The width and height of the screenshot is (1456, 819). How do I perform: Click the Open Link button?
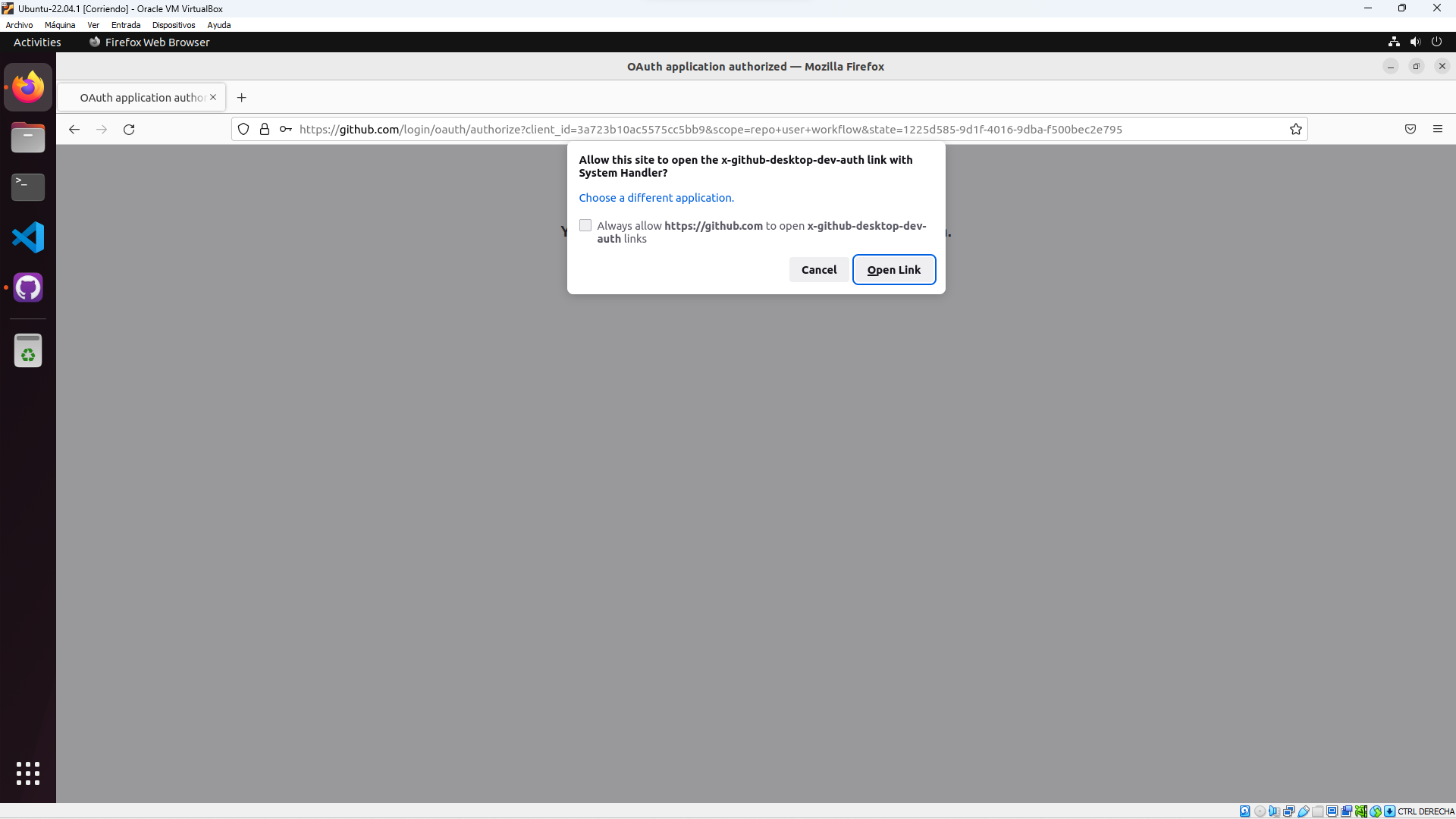coord(893,270)
